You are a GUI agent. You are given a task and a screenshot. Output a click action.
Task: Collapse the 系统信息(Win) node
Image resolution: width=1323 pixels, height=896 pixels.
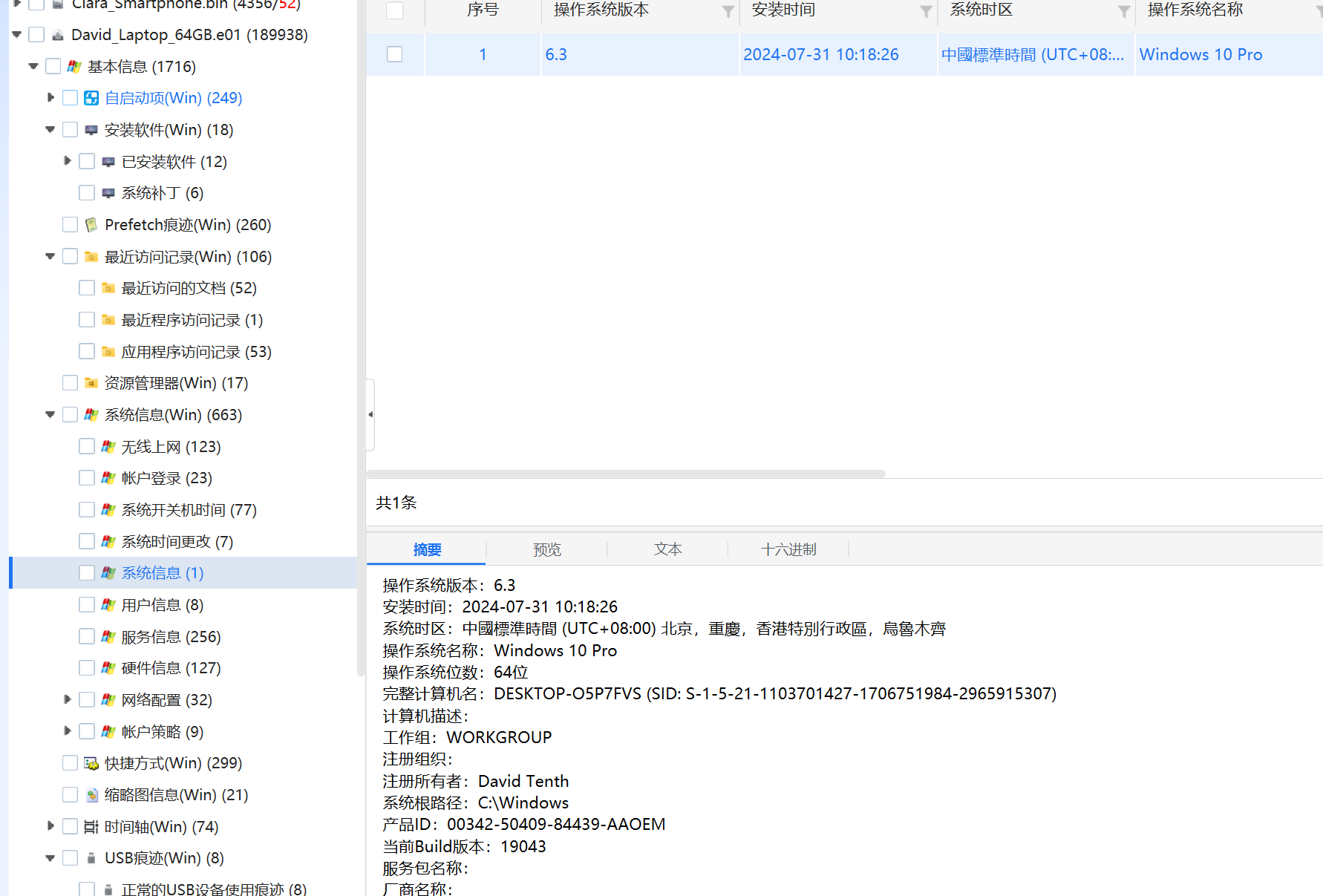click(x=50, y=415)
